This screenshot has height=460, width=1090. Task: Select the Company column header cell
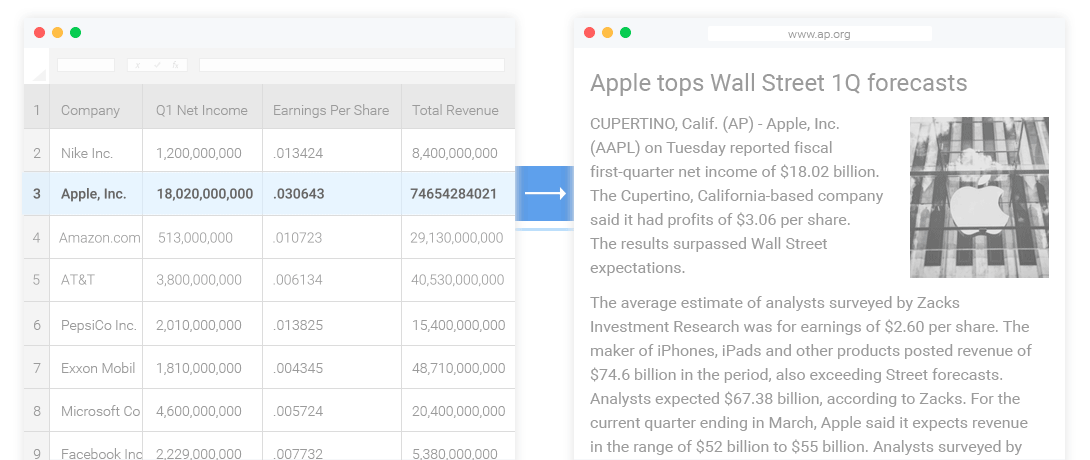90,110
